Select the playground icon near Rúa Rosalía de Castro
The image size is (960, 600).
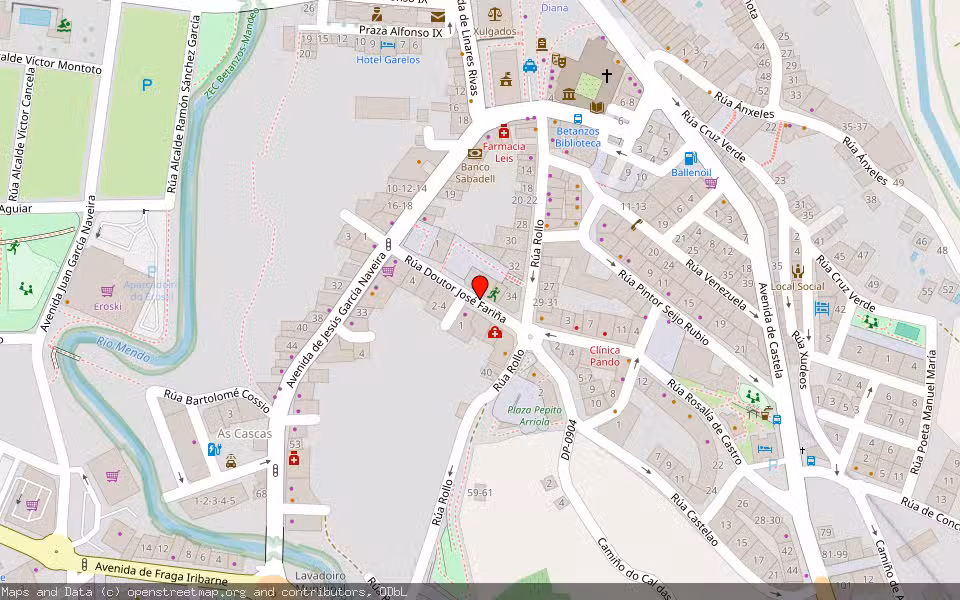[x=752, y=396]
